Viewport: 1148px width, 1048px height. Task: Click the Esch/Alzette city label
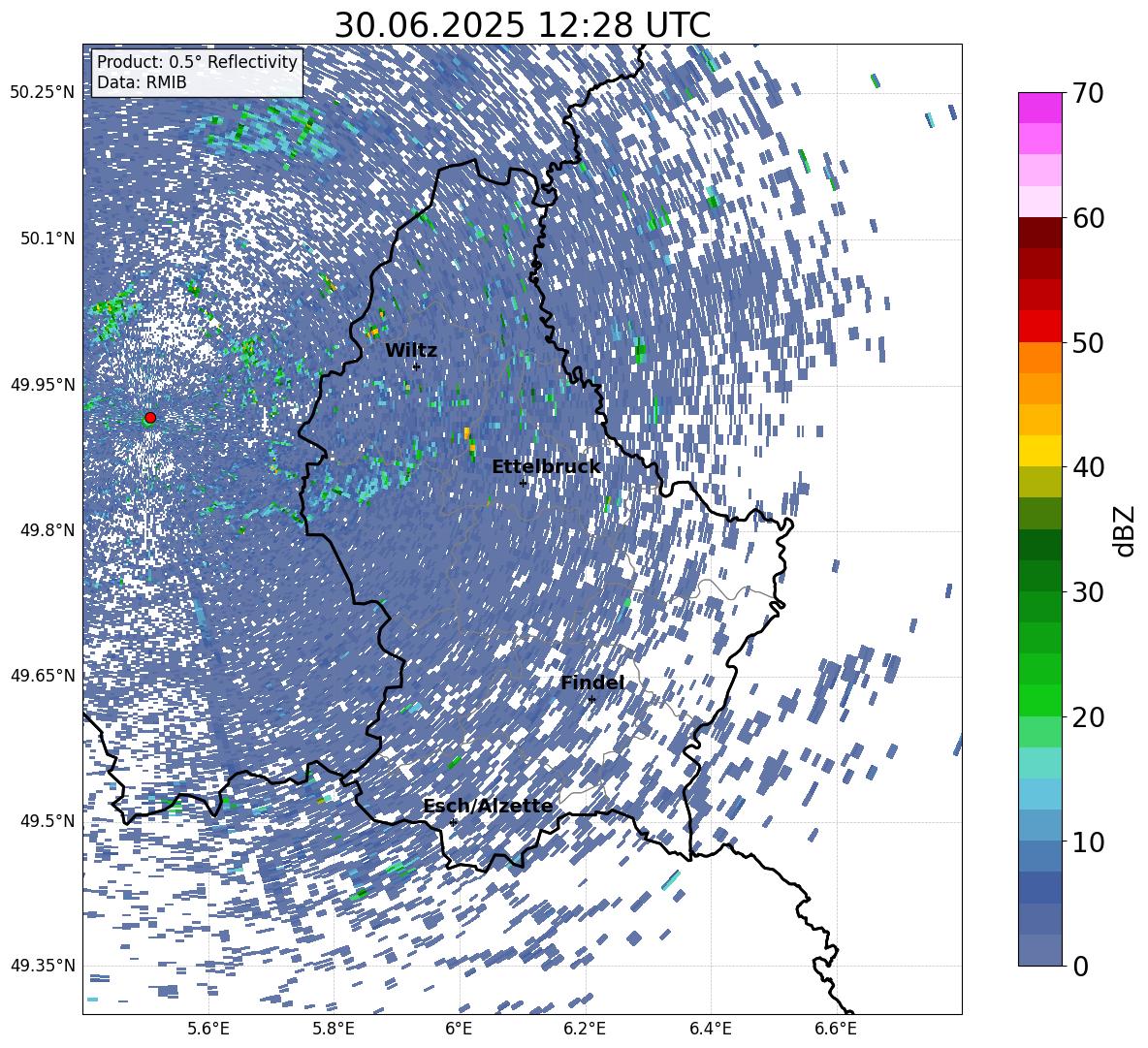(x=488, y=806)
